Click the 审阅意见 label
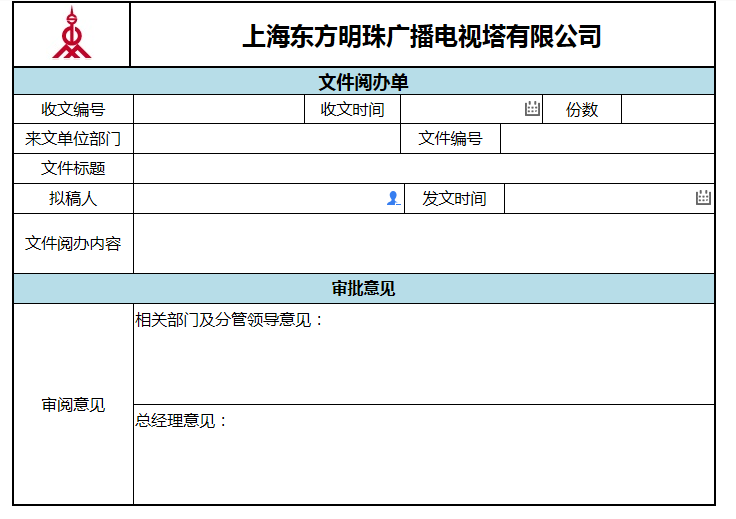This screenshot has width=736, height=519. click(73, 405)
